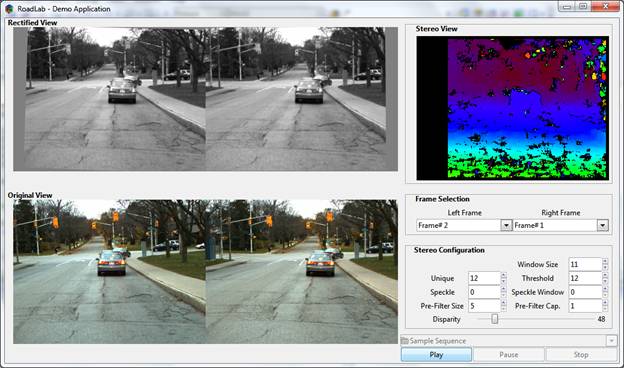The height and width of the screenshot is (368, 624).
Task: Click the Window Size input field
Action: point(585,264)
